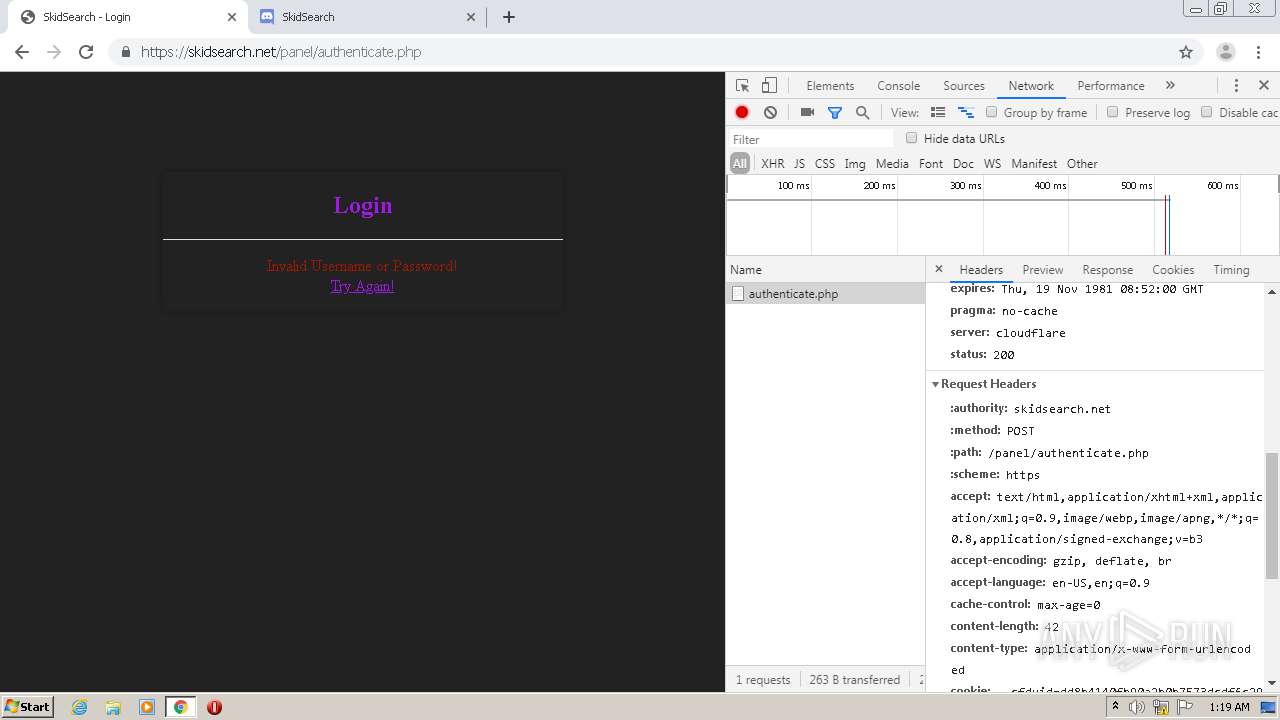This screenshot has width=1280, height=720.
Task: Open the request Timing tab
Action: point(1231,270)
